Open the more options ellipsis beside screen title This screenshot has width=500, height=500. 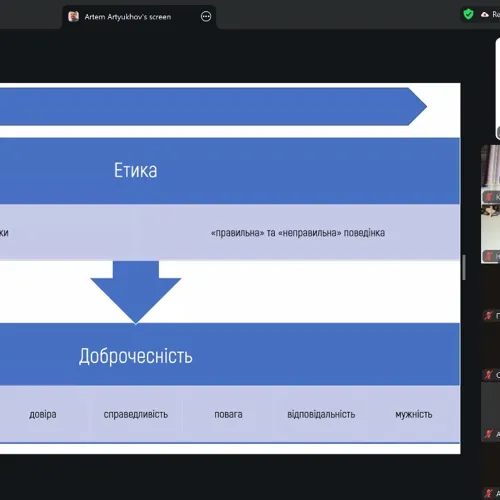206,16
